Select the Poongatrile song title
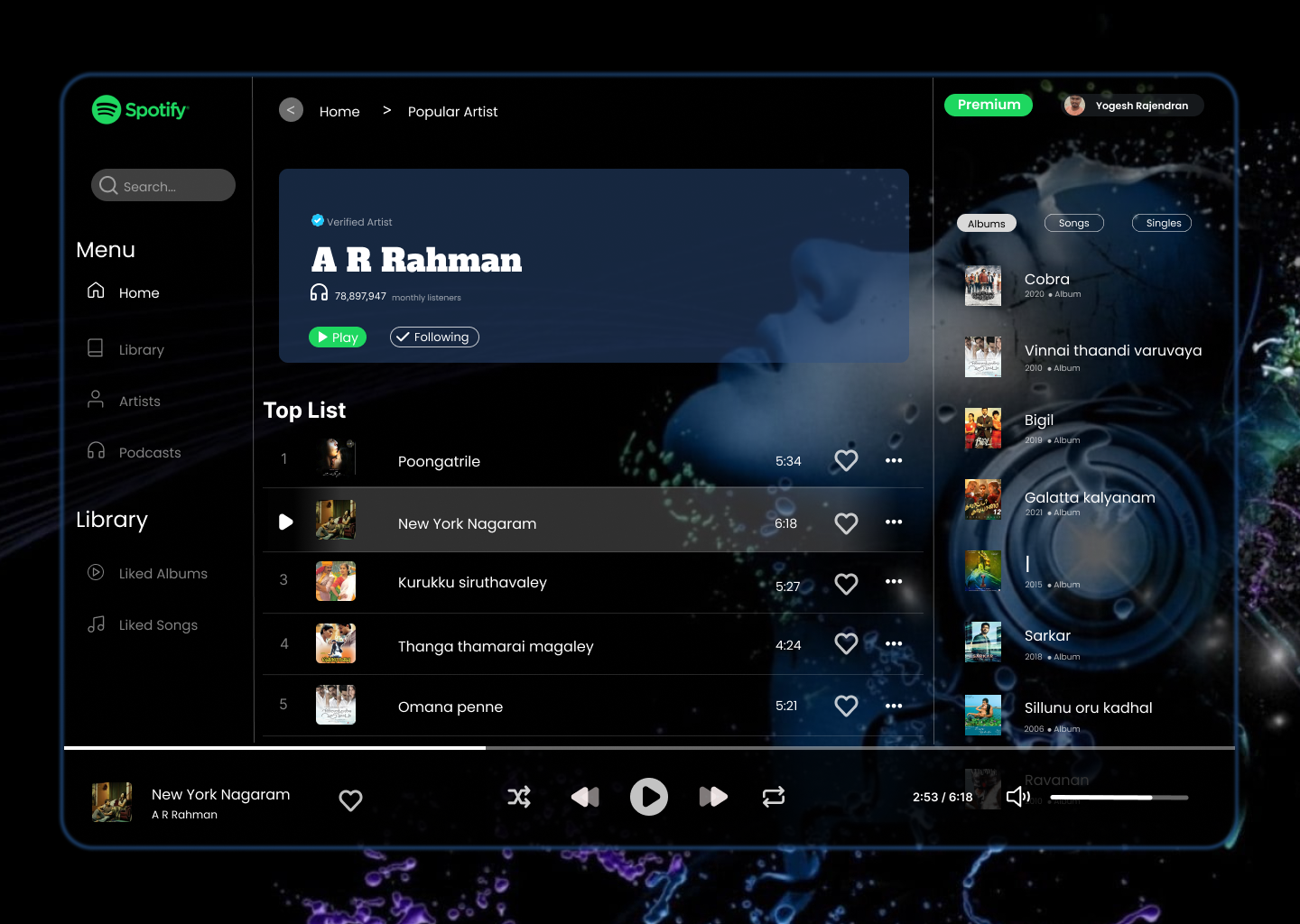The width and height of the screenshot is (1300, 924). coord(439,462)
